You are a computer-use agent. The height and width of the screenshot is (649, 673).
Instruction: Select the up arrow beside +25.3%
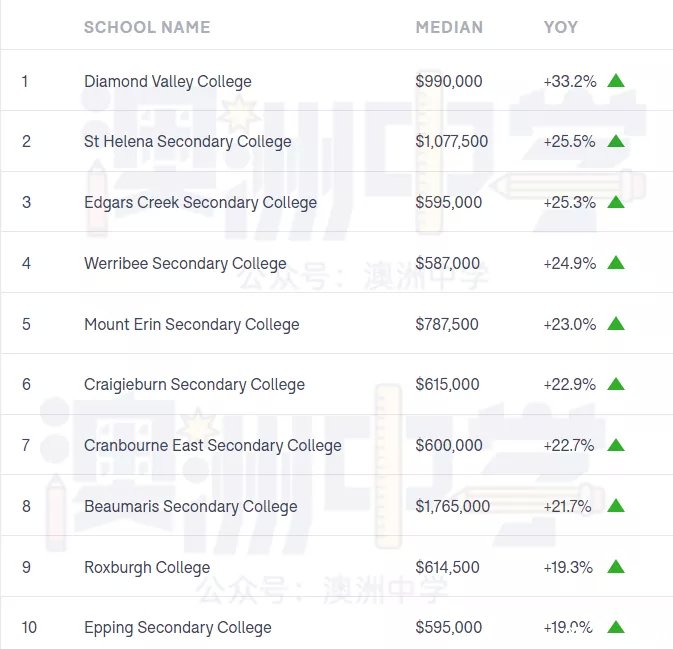[616, 202]
